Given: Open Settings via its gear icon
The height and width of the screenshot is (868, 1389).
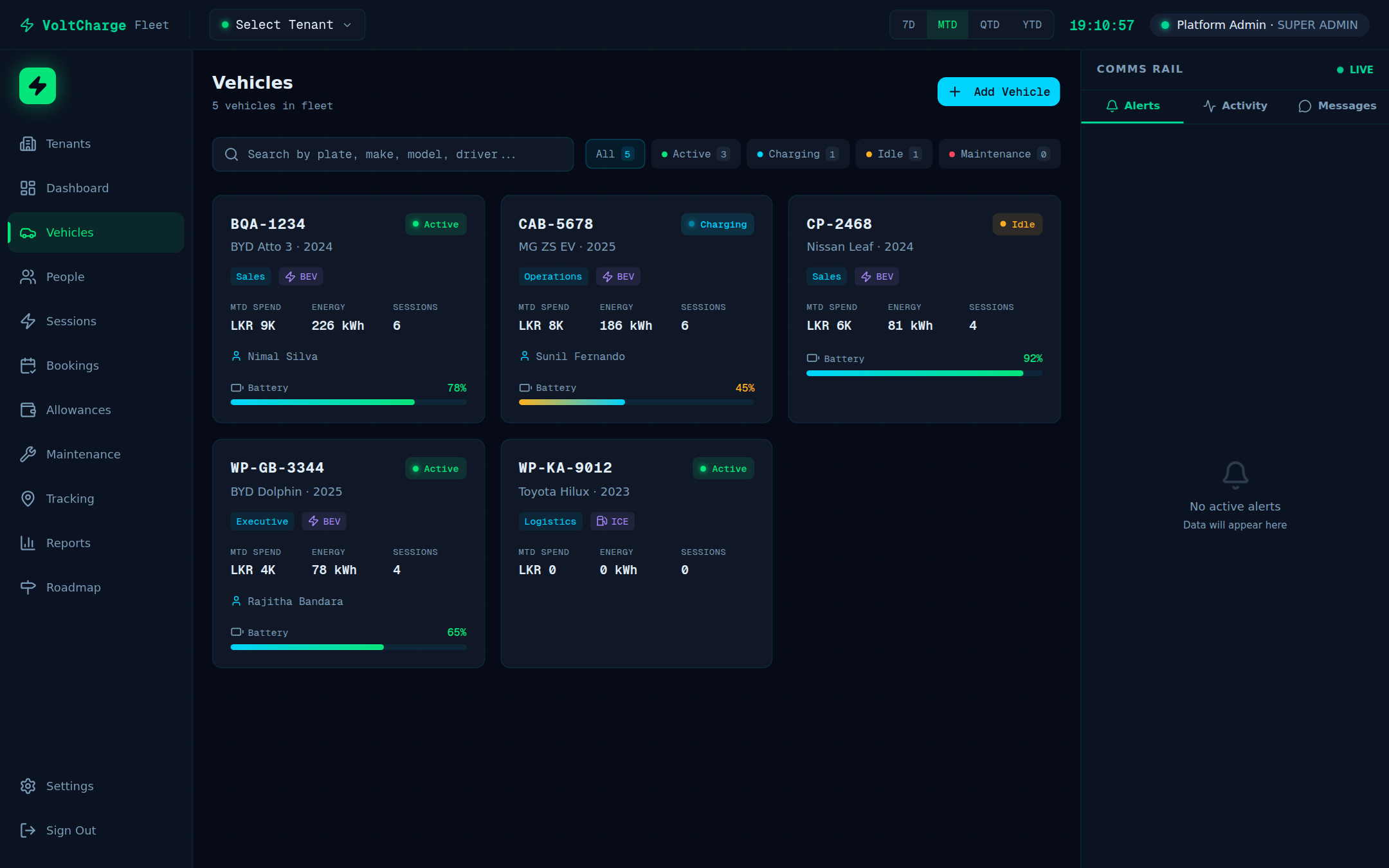Looking at the screenshot, I should coord(28,786).
